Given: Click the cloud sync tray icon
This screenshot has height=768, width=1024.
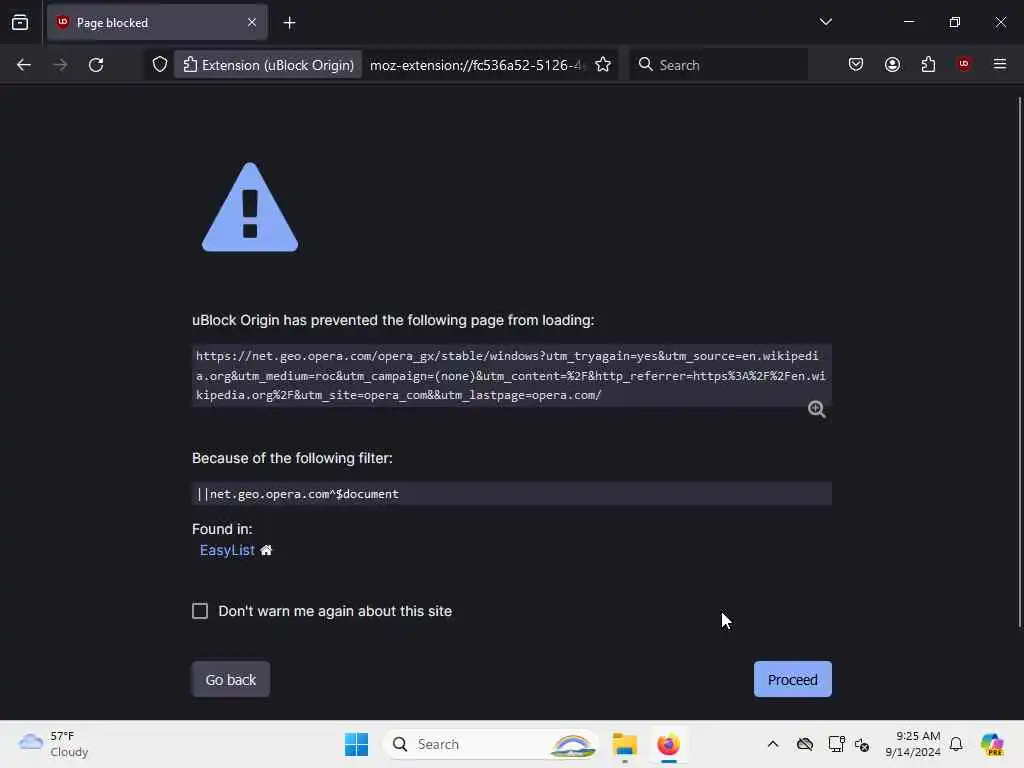Looking at the screenshot, I should (x=805, y=744).
